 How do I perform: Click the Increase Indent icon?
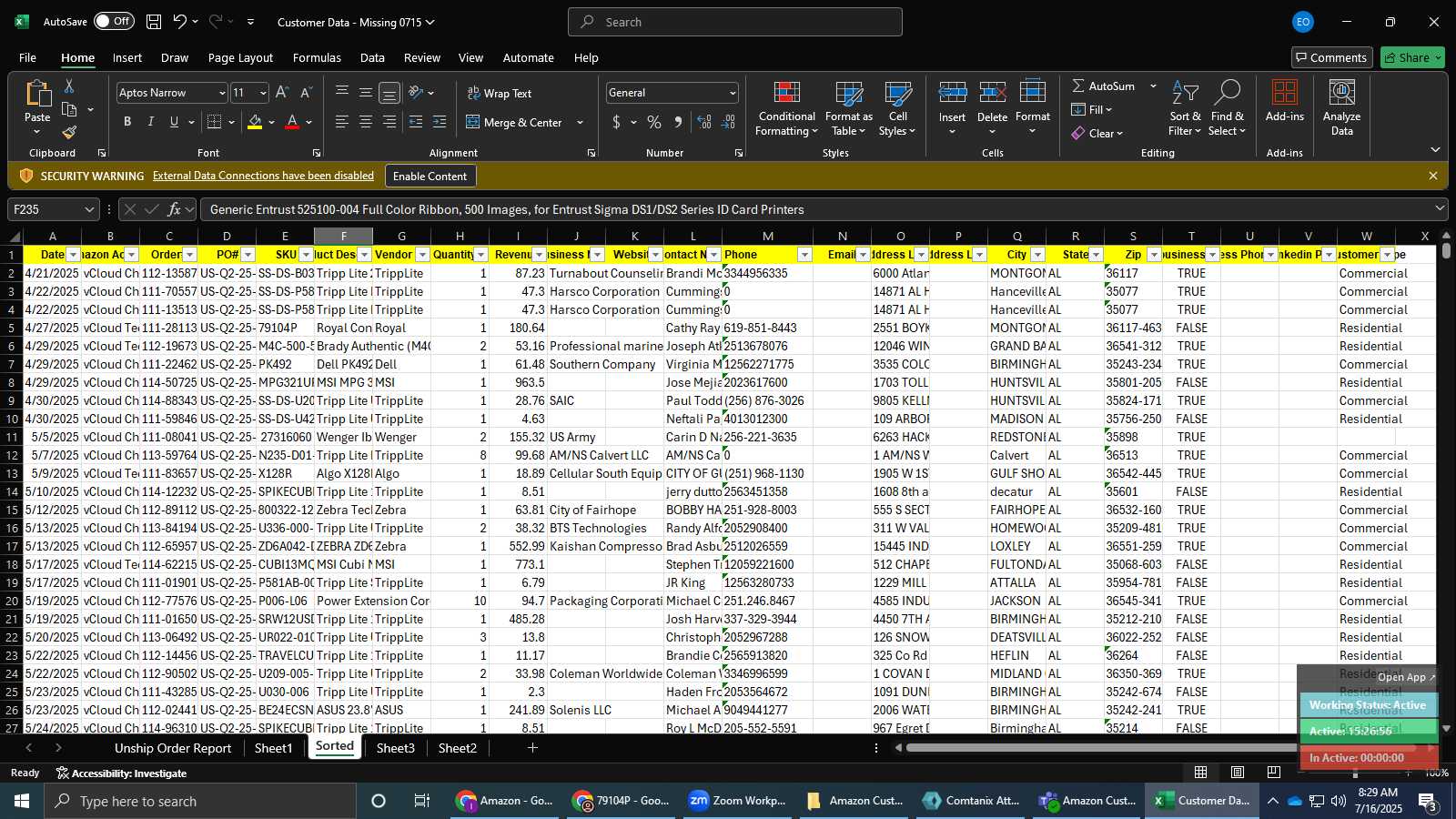(x=440, y=122)
